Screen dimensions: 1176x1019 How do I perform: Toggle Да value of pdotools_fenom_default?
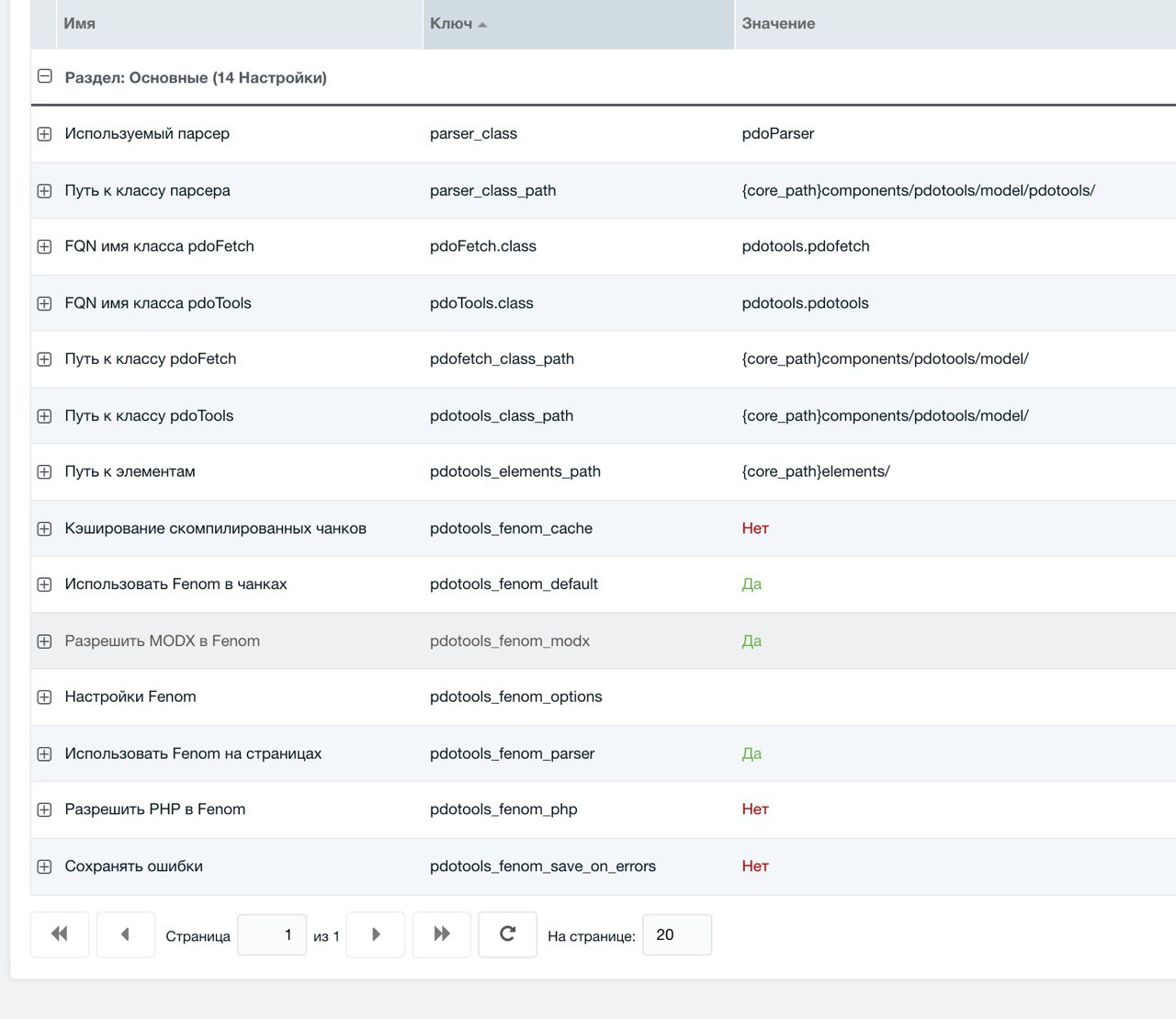(752, 584)
